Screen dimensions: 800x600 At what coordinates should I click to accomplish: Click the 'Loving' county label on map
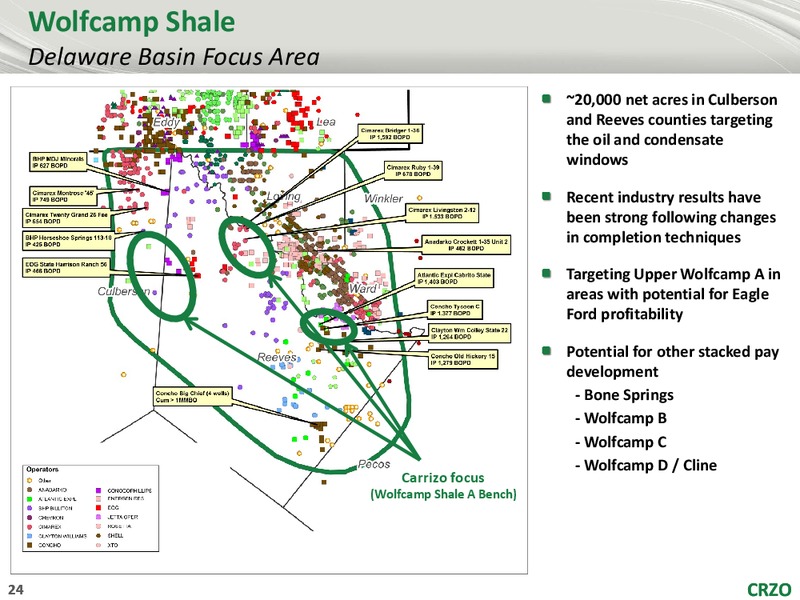284,196
